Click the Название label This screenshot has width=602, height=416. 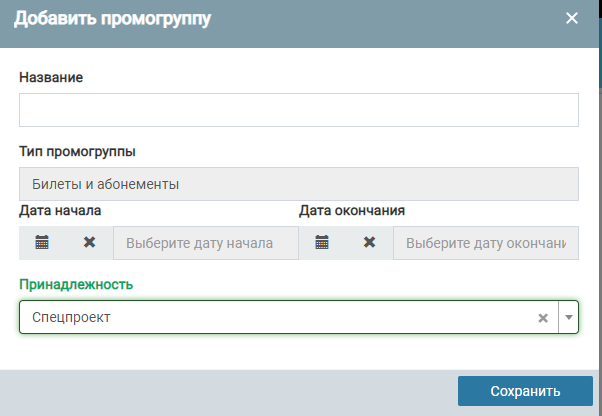click(50, 77)
